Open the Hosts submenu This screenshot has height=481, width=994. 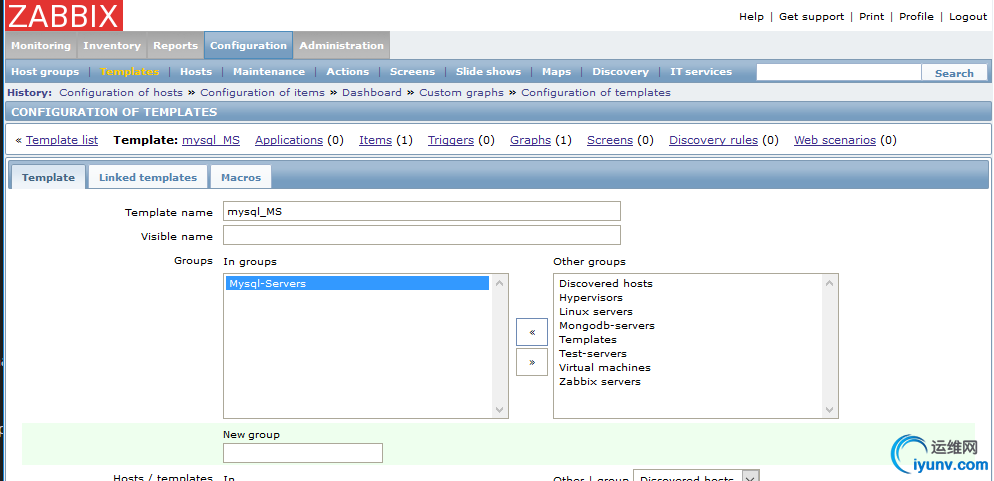(x=196, y=72)
